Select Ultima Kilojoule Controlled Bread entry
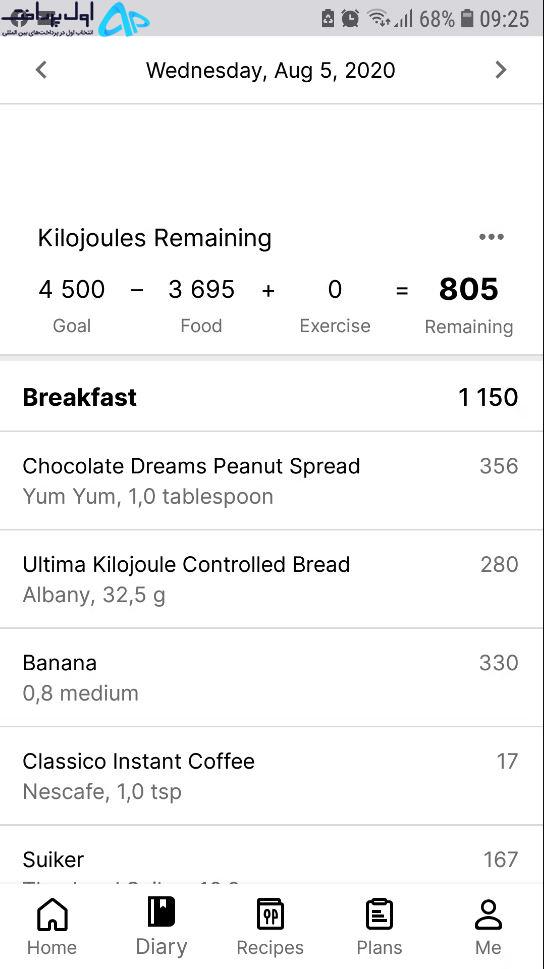The height and width of the screenshot is (969, 544). pos(272,579)
